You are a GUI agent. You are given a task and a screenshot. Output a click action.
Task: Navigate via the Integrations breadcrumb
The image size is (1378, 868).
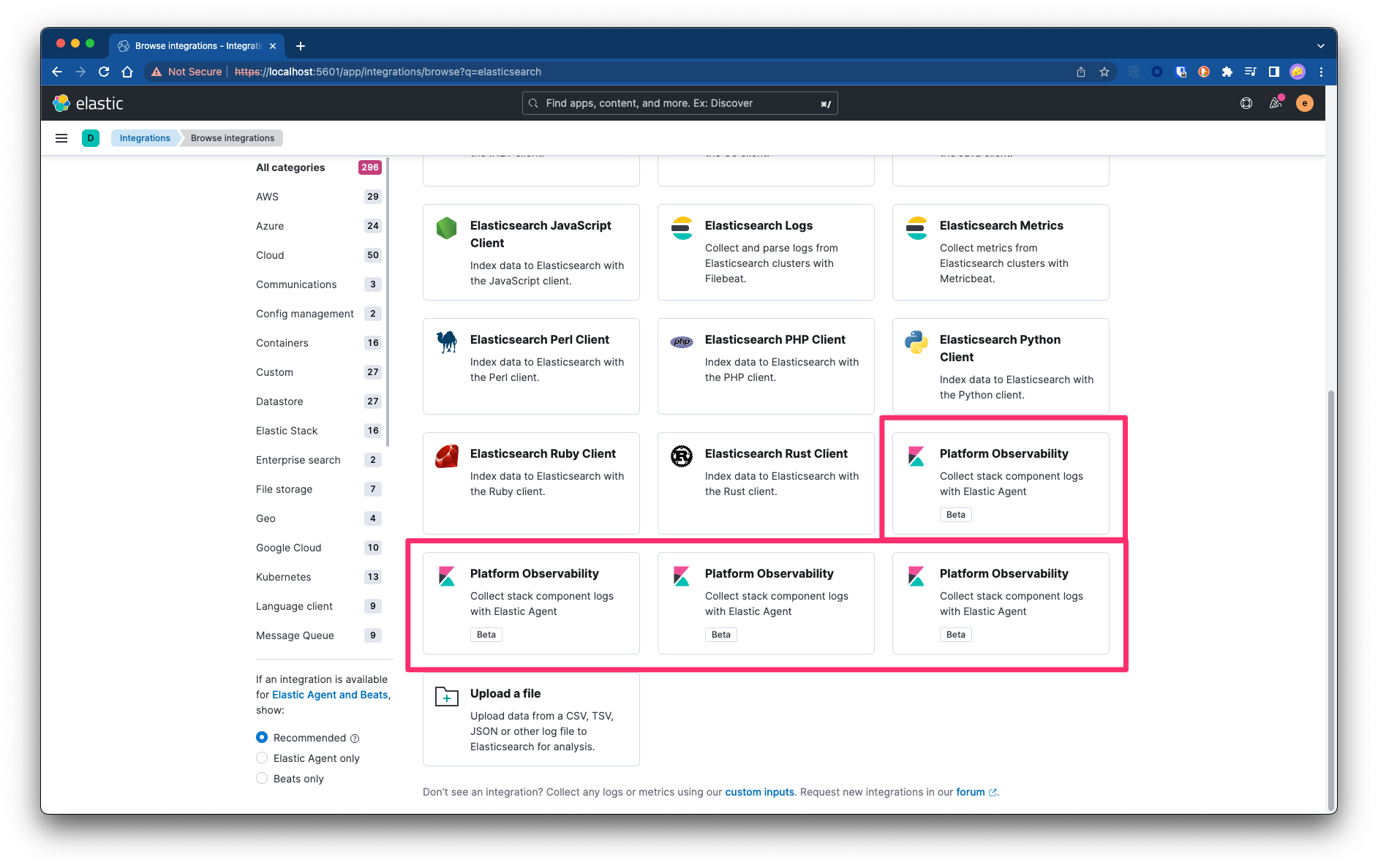click(144, 137)
